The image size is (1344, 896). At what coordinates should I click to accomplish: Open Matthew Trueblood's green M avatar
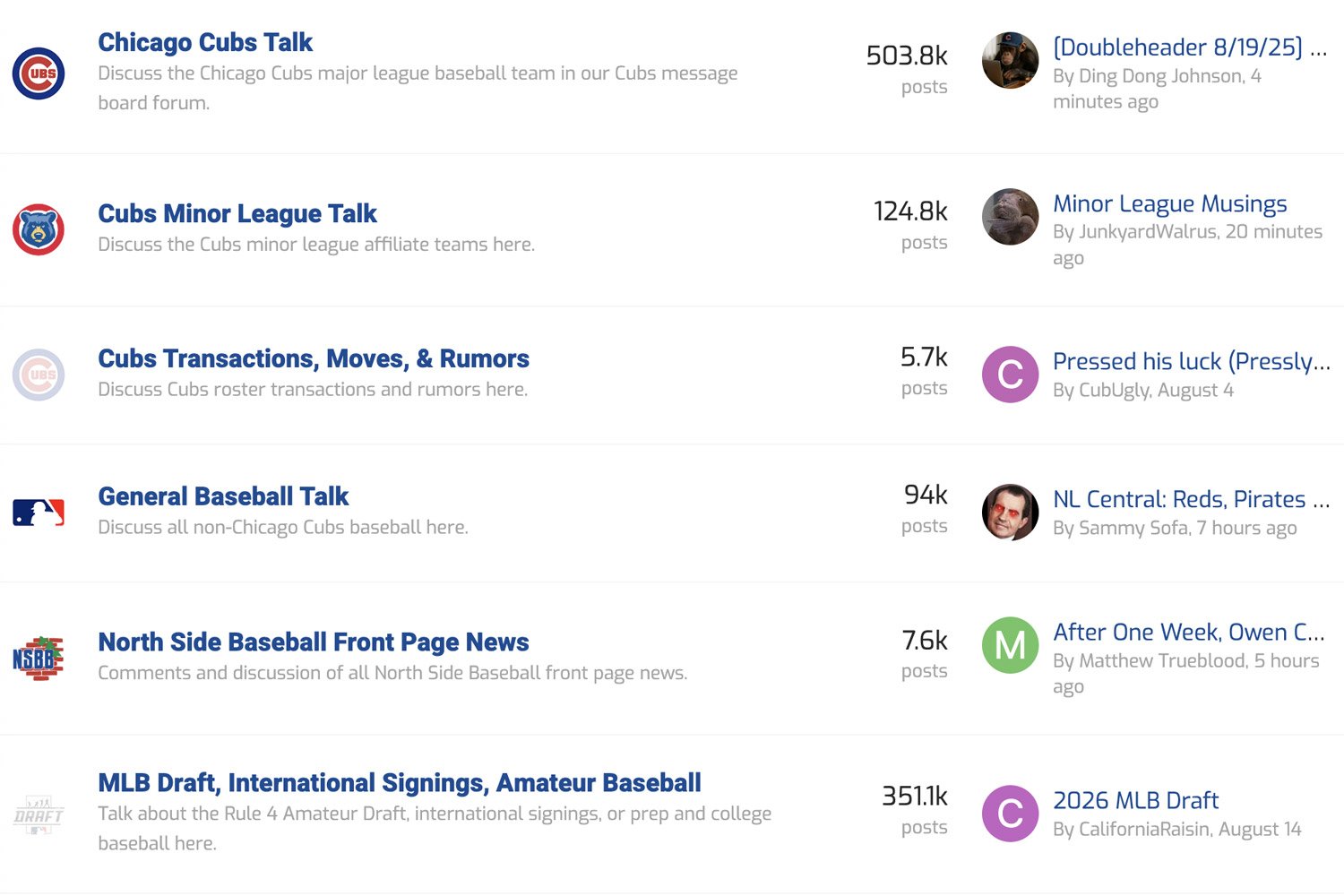(x=1010, y=645)
